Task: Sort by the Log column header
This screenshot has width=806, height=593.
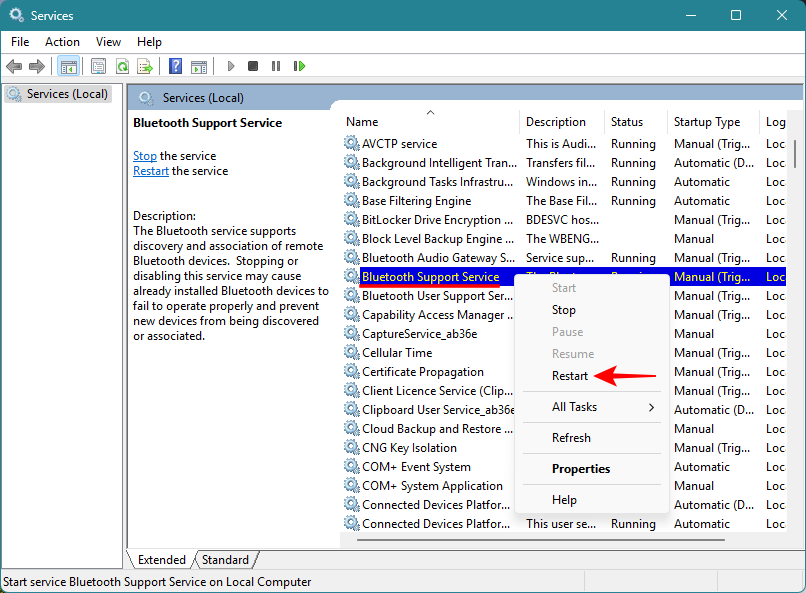Action: (775, 122)
